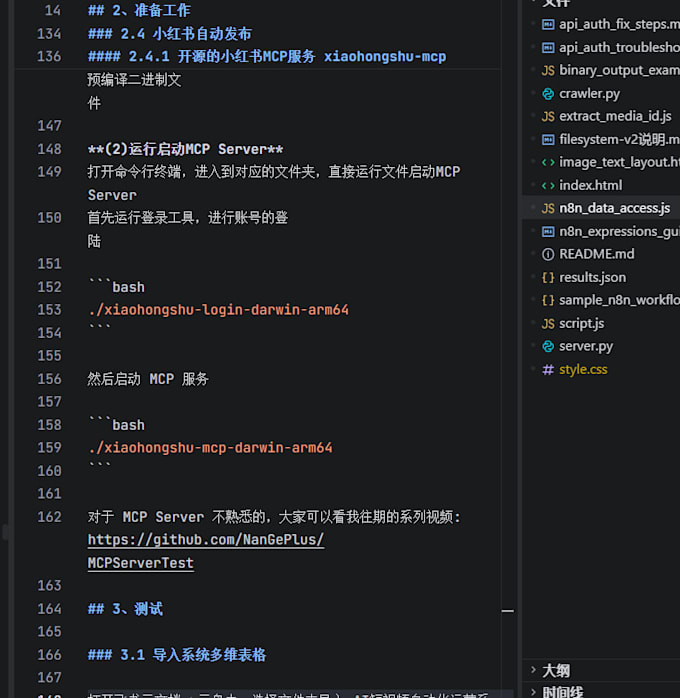
Task: Click the JS icon beside extract_media_id.js
Action: tap(548, 116)
